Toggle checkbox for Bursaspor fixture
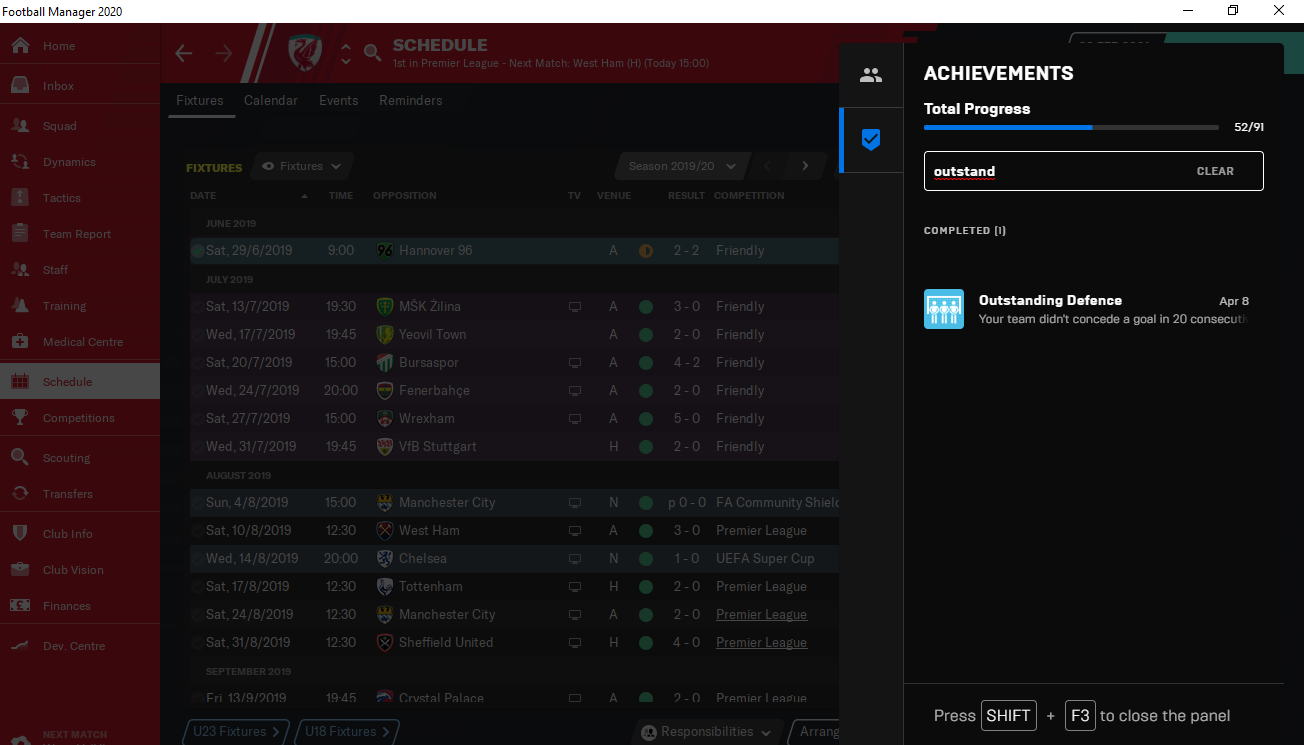Viewport: 1304px width, 745px height. (x=197, y=363)
